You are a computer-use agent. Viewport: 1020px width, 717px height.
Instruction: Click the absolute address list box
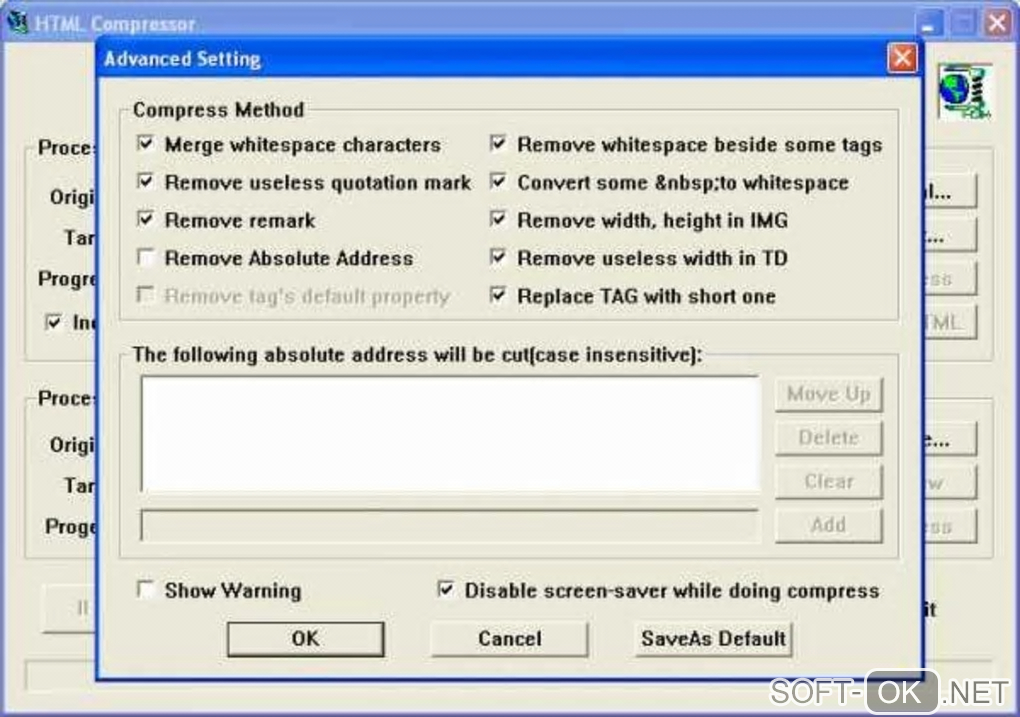[450, 434]
